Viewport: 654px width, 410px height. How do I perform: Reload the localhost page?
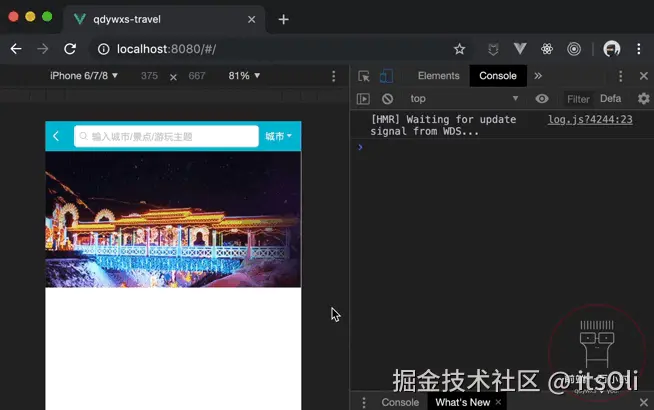(70, 49)
